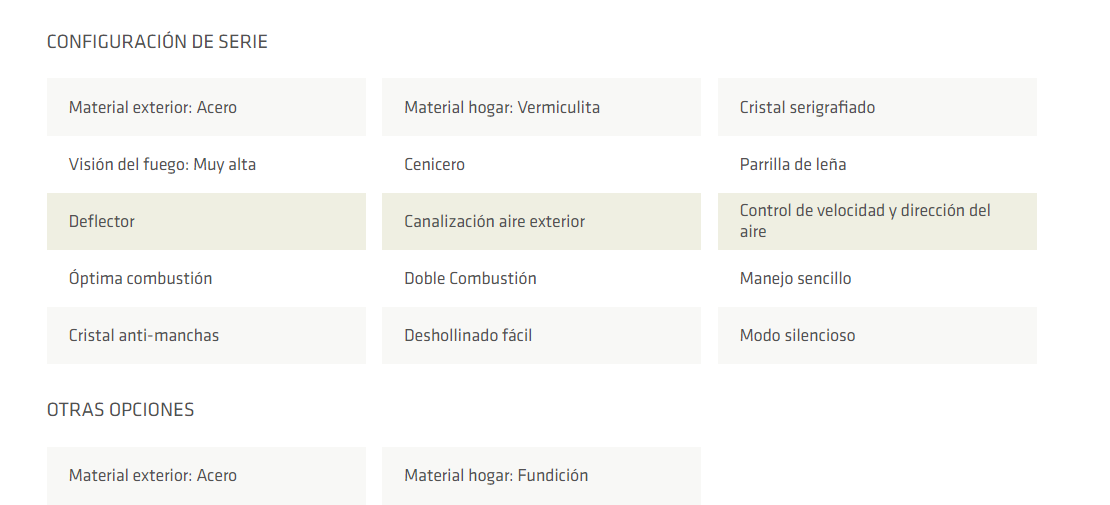Choose Parrilla de leña entry

pos(877,164)
